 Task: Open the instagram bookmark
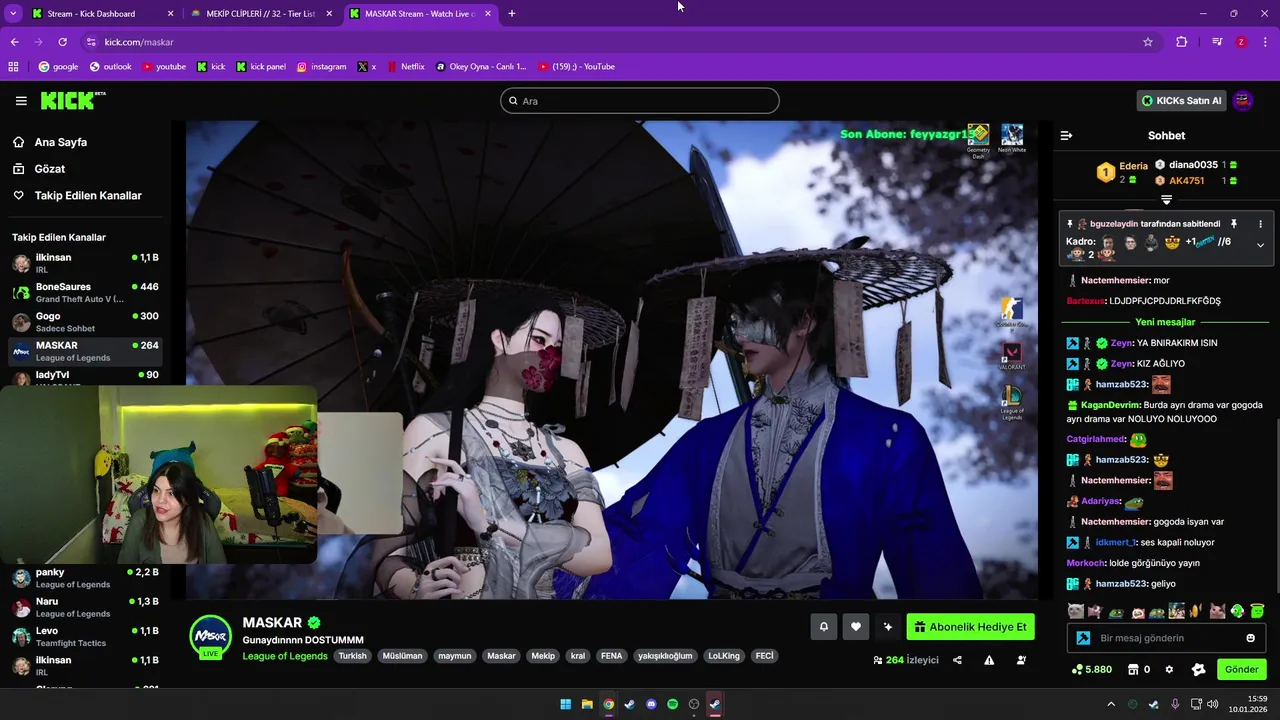click(x=321, y=67)
